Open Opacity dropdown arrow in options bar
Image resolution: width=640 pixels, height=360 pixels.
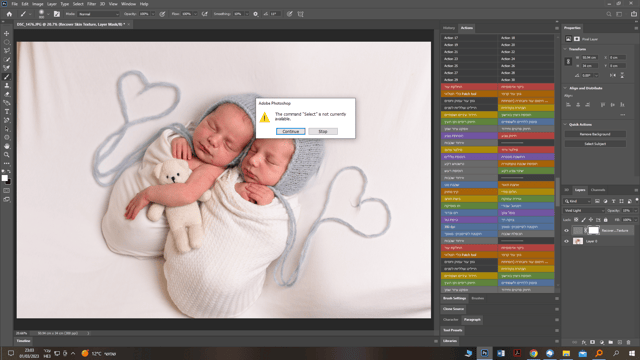[x=153, y=14]
